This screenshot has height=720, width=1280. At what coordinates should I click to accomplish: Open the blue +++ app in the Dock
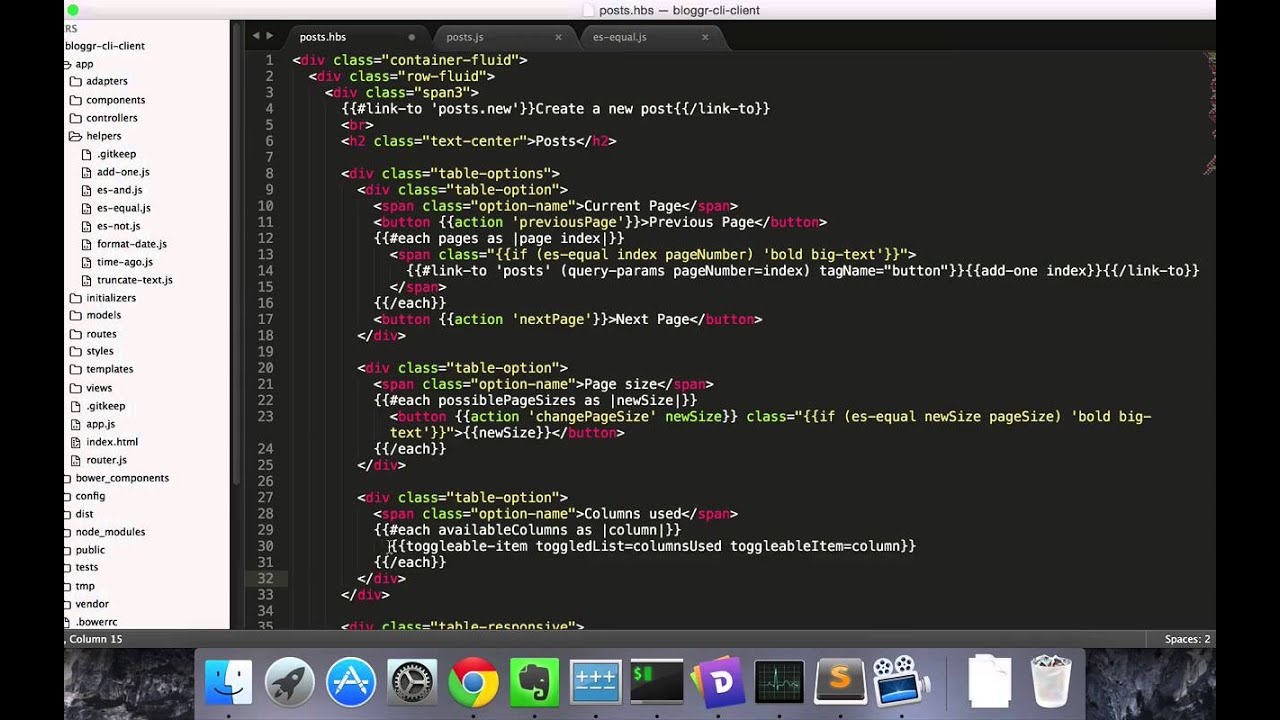click(x=595, y=682)
